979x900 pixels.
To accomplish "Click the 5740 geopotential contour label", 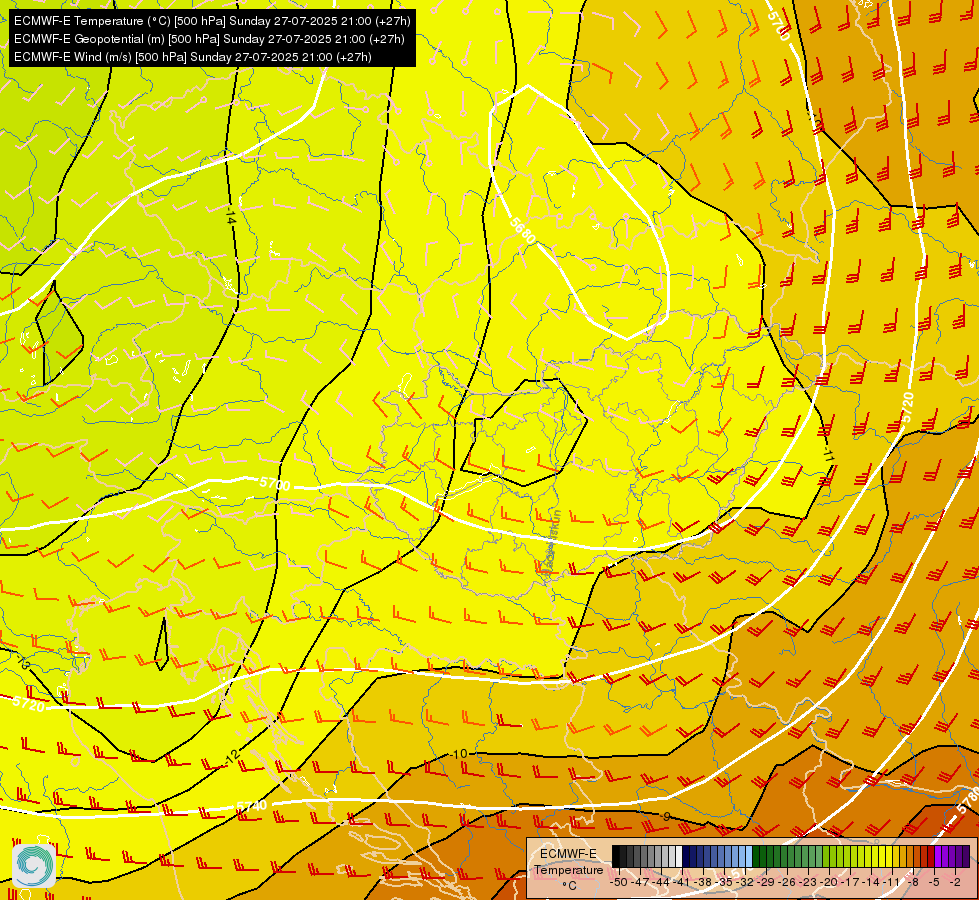I will click(252, 806).
